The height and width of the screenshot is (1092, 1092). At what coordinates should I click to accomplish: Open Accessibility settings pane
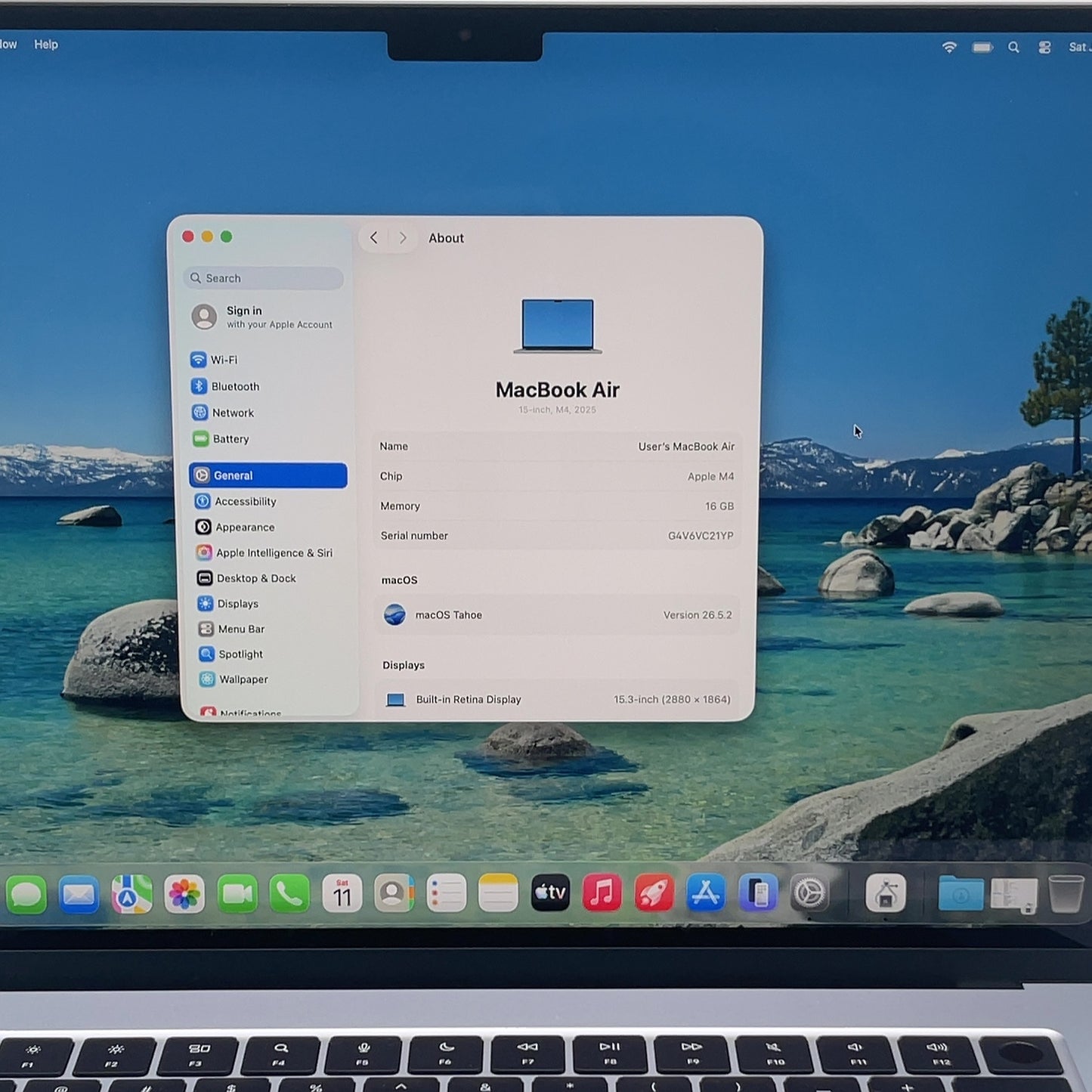coord(236,501)
